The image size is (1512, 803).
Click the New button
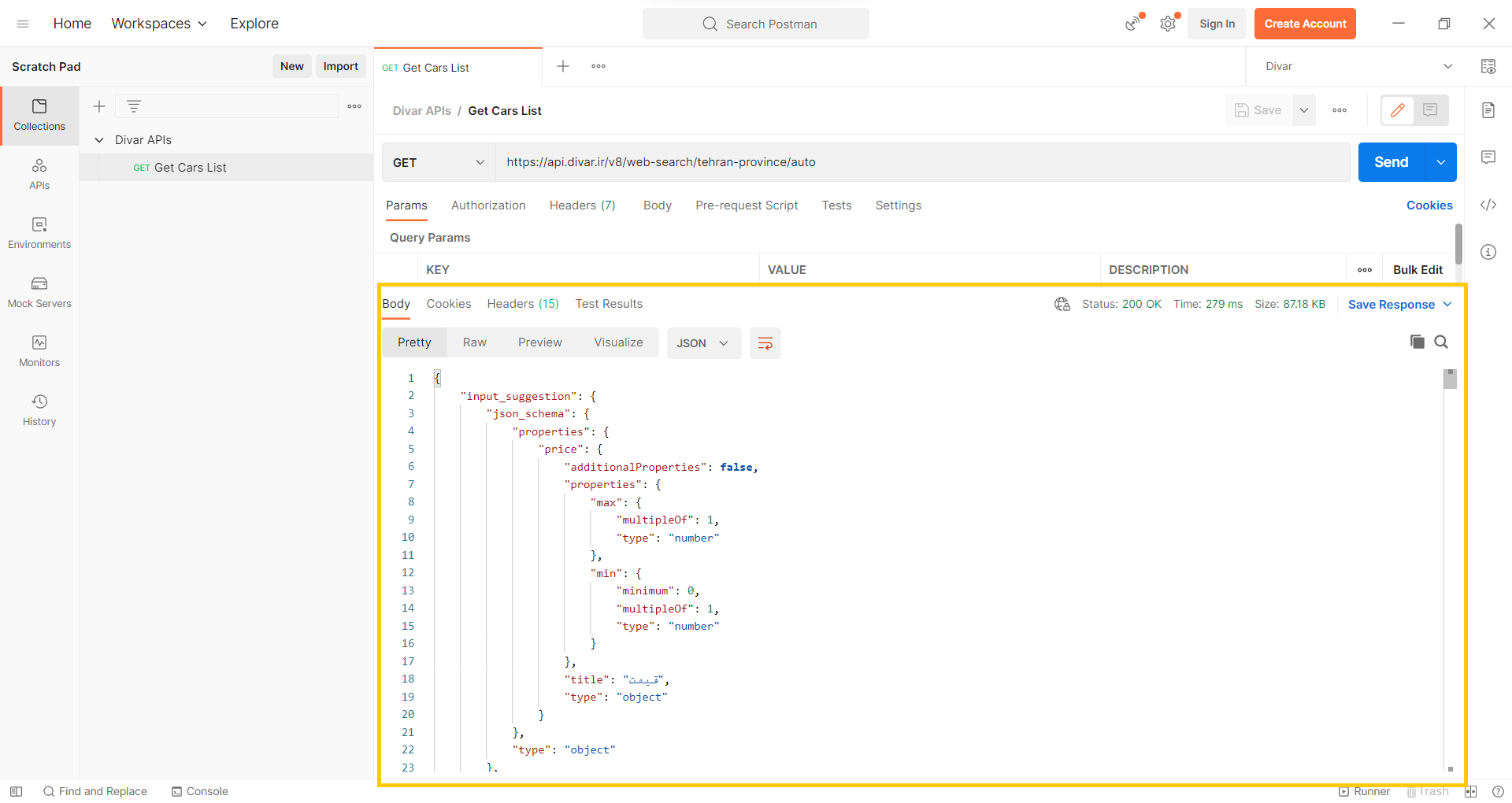pos(292,66)
